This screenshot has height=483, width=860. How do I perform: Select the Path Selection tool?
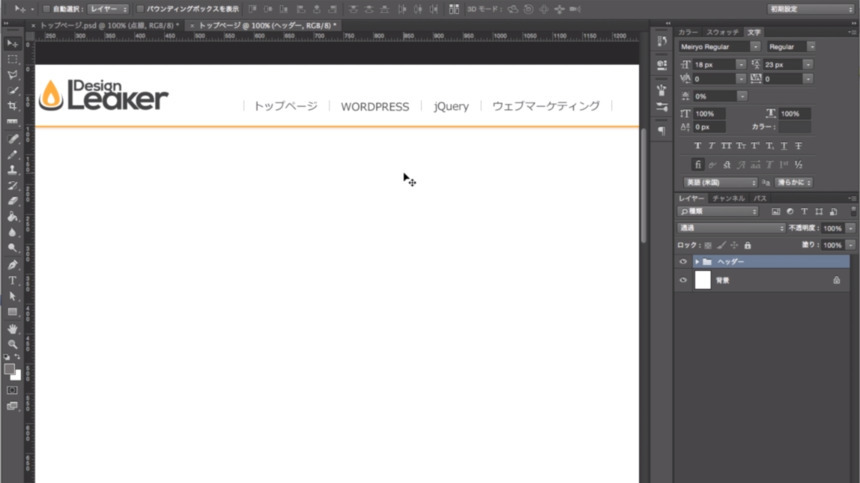[x=12, y=296]
